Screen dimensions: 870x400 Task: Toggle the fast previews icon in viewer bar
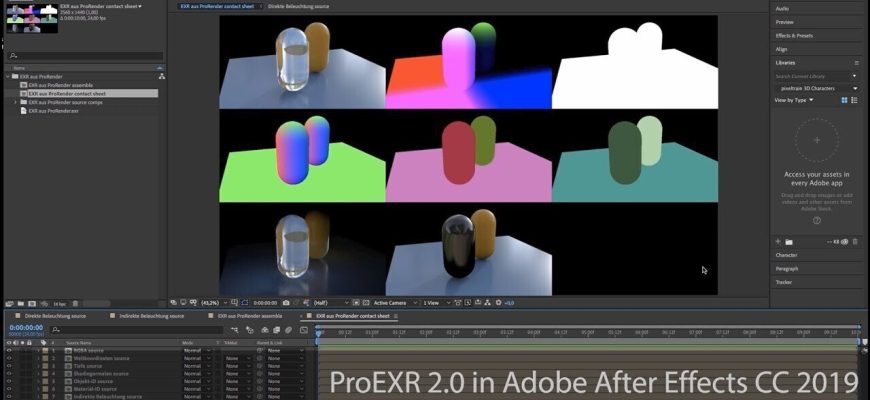coord(468,303)
